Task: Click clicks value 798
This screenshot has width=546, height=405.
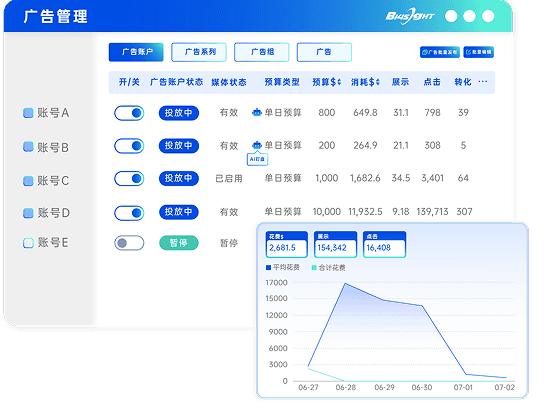Action: (432, 112)
